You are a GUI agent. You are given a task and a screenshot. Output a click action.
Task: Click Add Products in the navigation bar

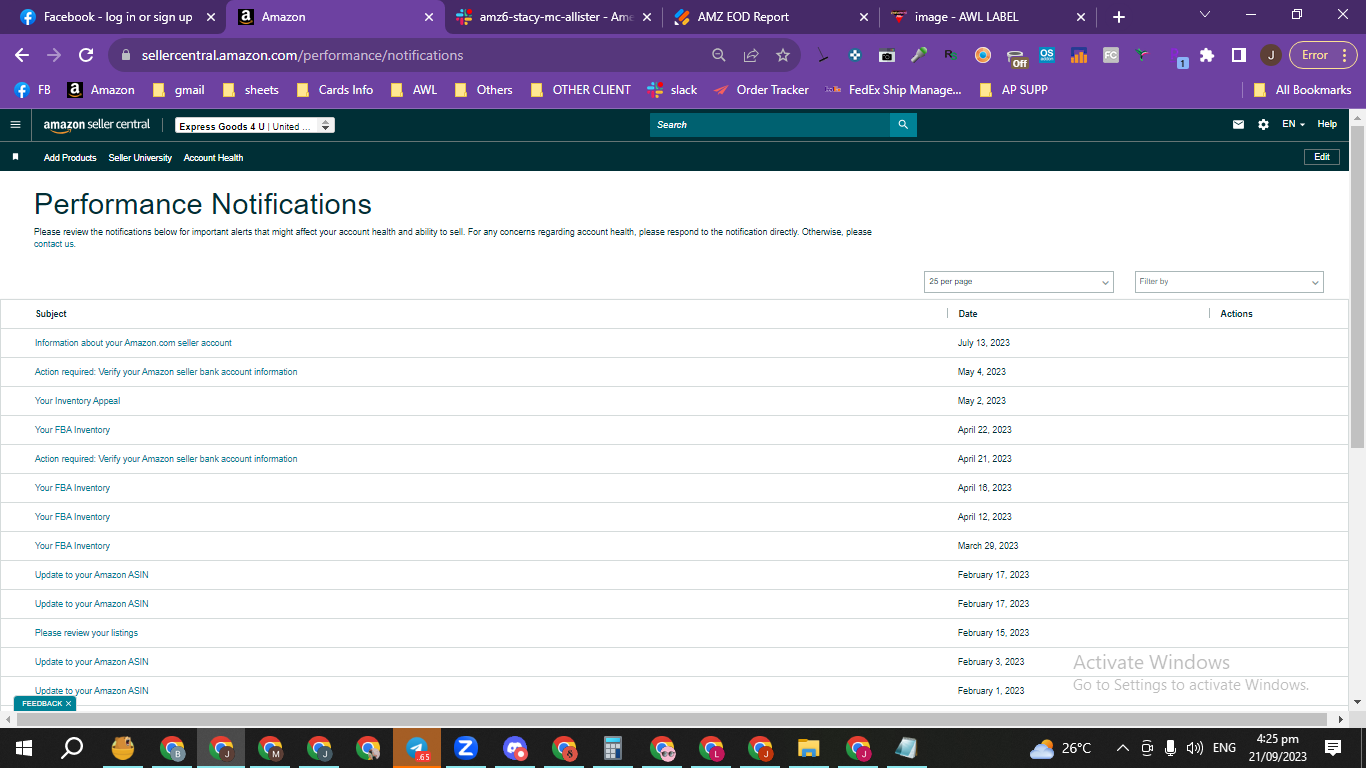[70, 158]
